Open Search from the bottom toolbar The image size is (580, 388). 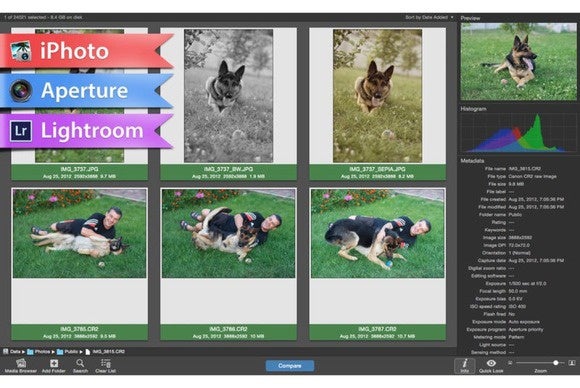pos(80,366)
